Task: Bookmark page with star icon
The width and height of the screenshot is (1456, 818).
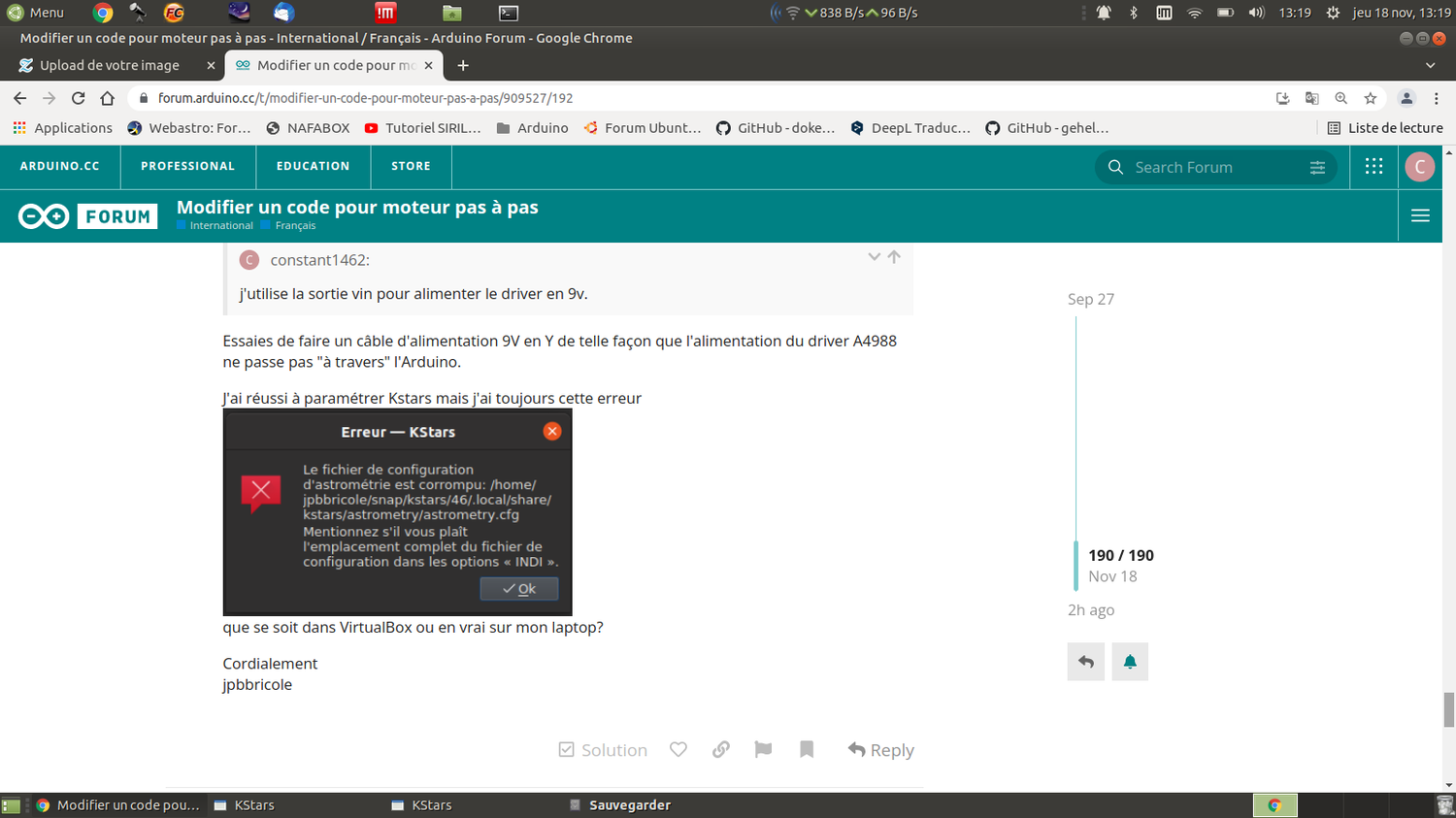Action: pyautogui.click(x=1370, y=98)
